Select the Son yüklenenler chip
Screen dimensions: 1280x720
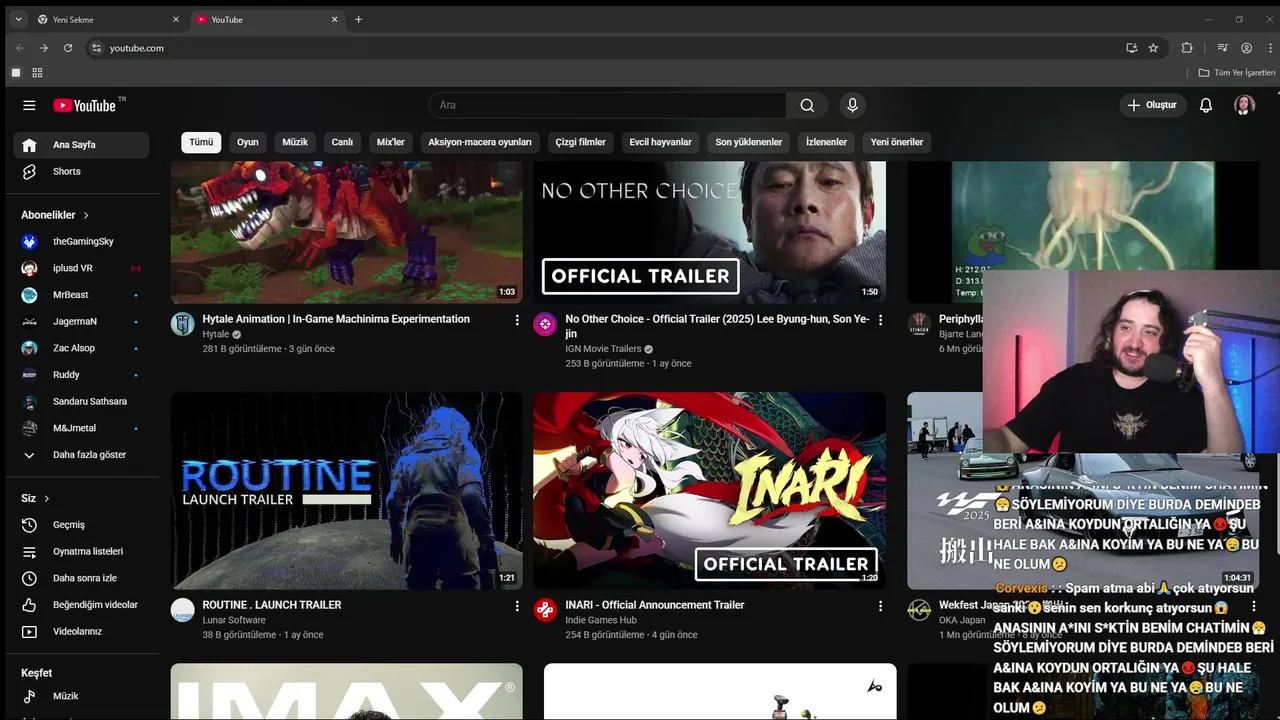[749, 142]
